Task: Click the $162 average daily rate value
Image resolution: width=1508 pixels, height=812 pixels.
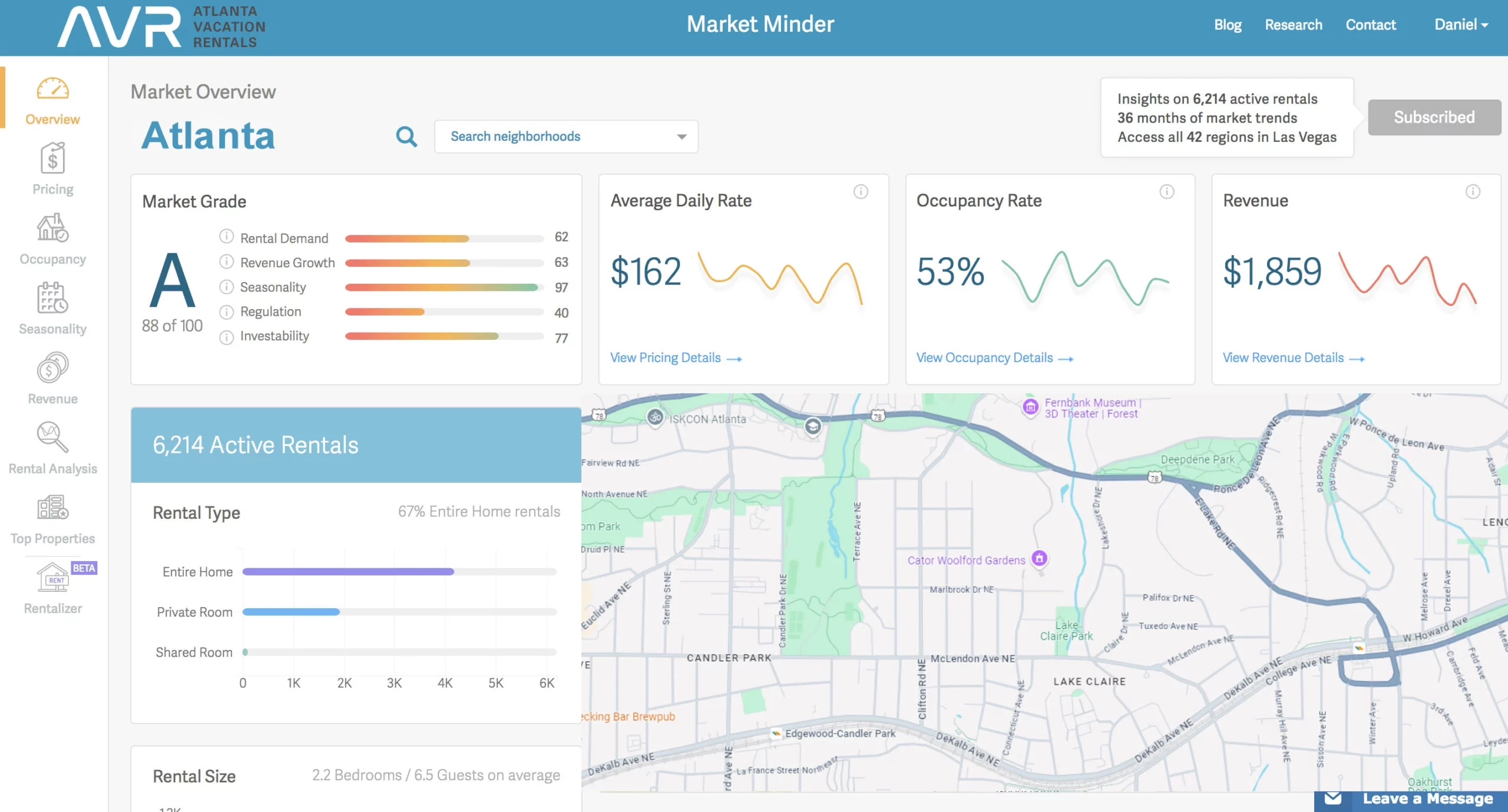Action: pos(646,271)
